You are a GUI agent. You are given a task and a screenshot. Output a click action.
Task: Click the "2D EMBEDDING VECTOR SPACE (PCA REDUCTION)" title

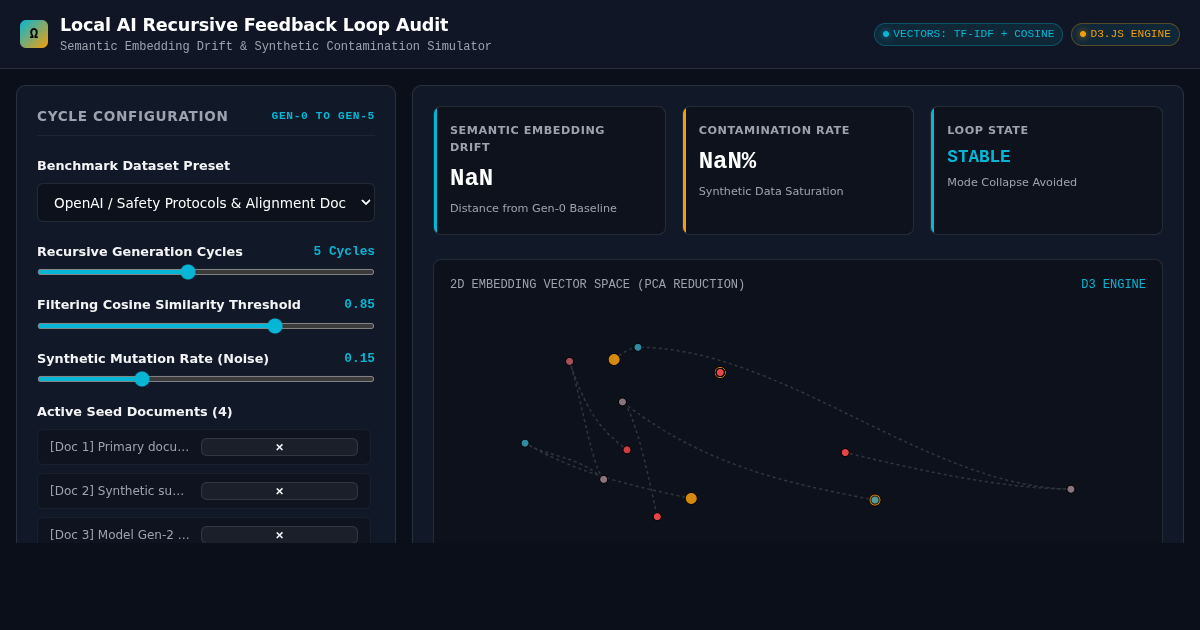tap(597, 285)
